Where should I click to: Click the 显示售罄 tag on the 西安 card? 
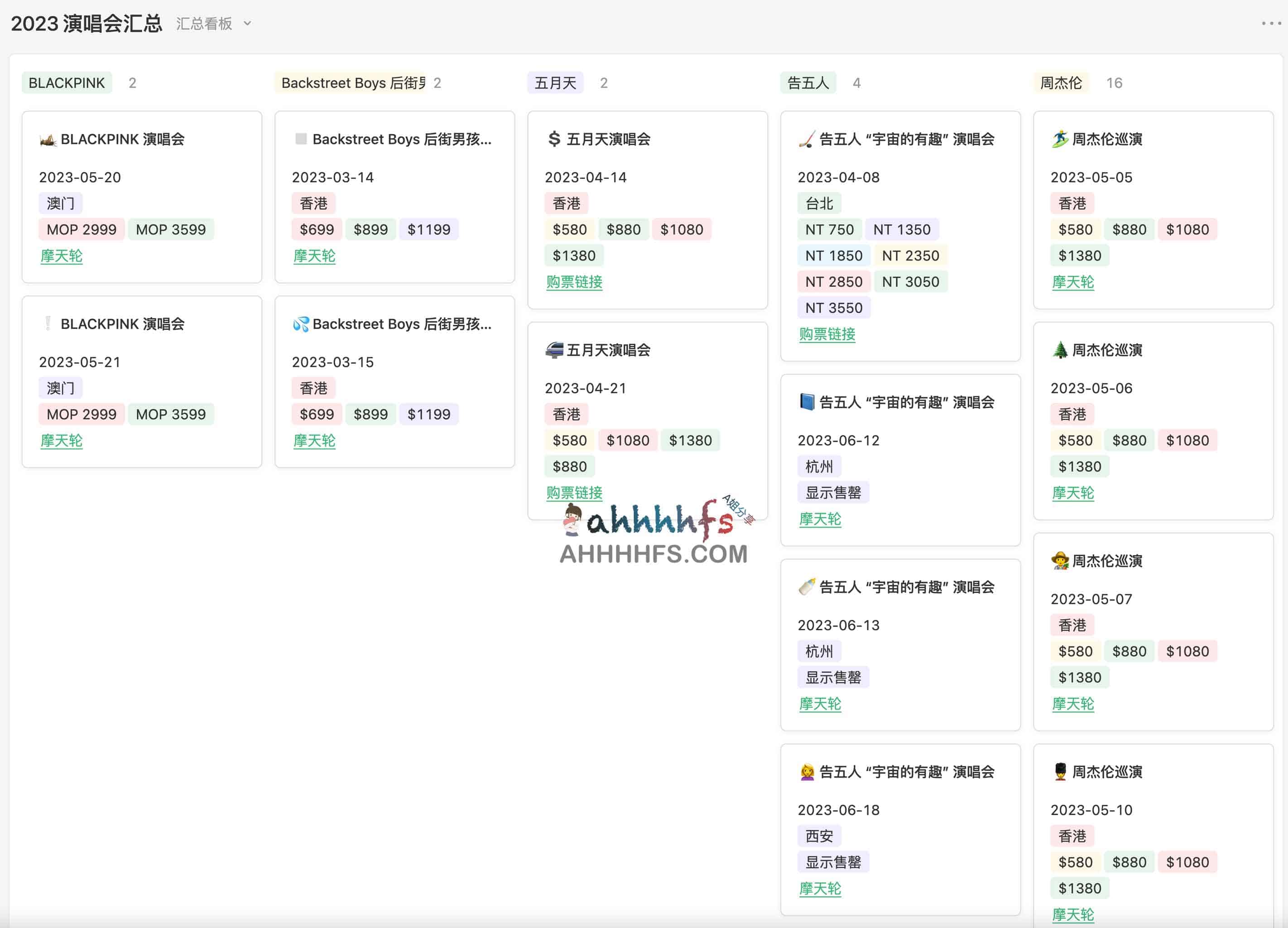pos(833,861)
